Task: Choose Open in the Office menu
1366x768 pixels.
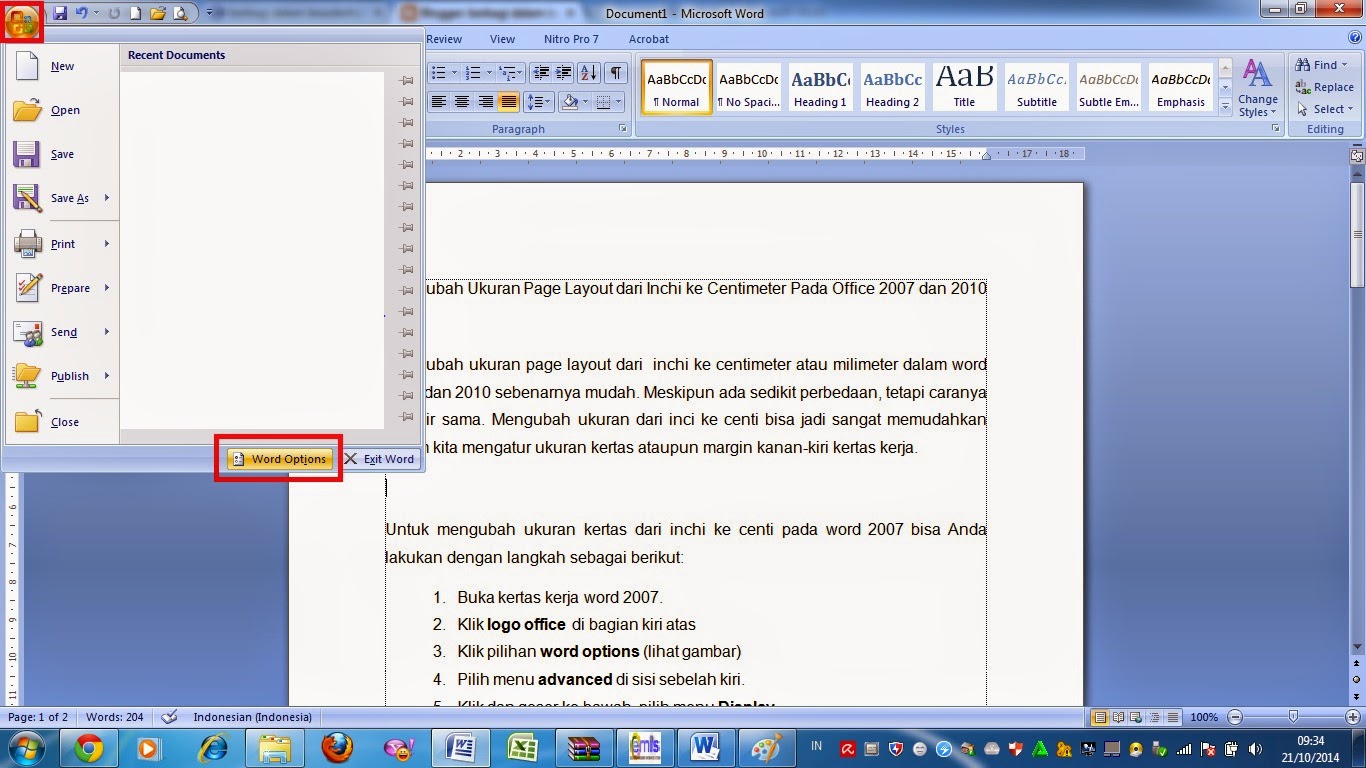Action: click(x=62, y=110)
